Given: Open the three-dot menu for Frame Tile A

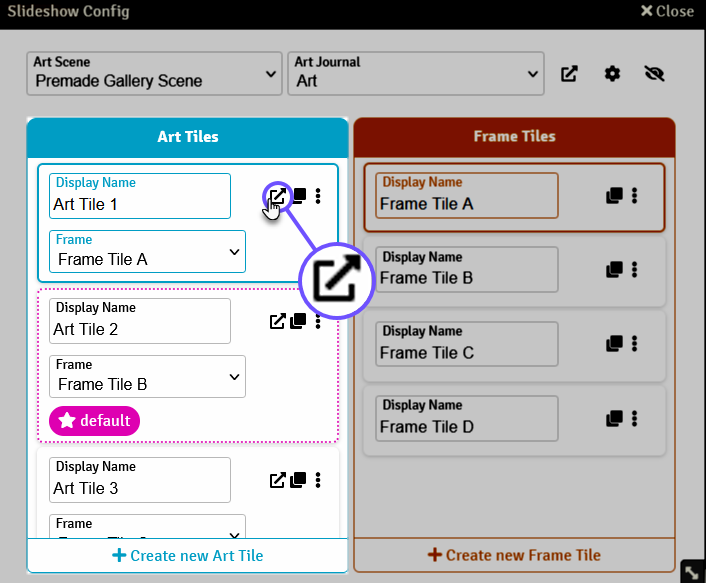Looking at the screenshot, I should tap(634, 195).
